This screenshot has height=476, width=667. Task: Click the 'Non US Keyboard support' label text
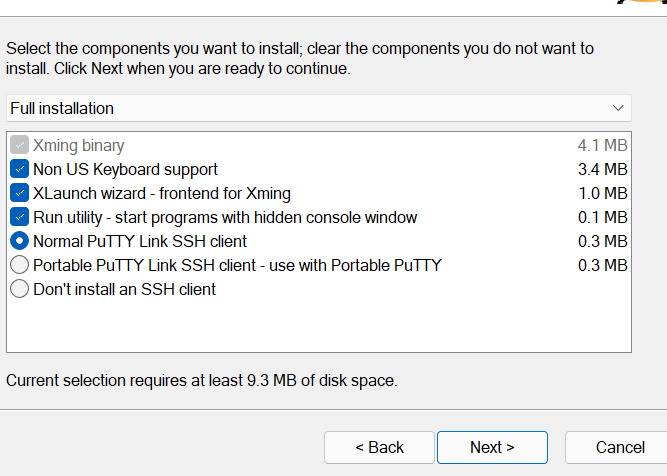[x=125, y=169]
